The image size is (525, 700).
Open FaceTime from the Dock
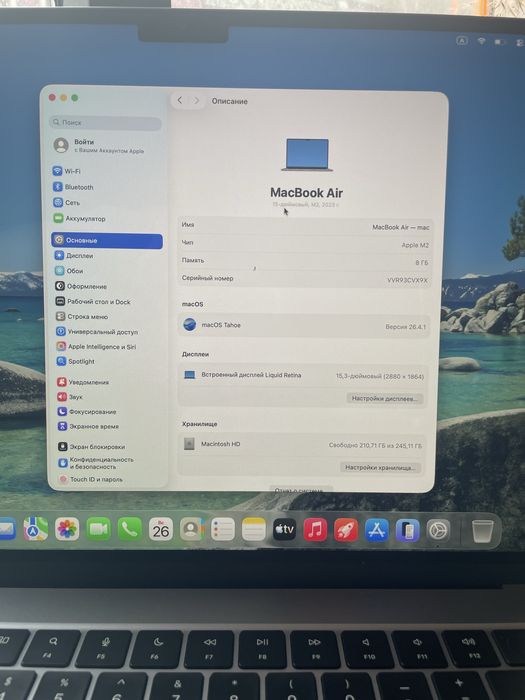pyautogui.click(x=98, y=529)
